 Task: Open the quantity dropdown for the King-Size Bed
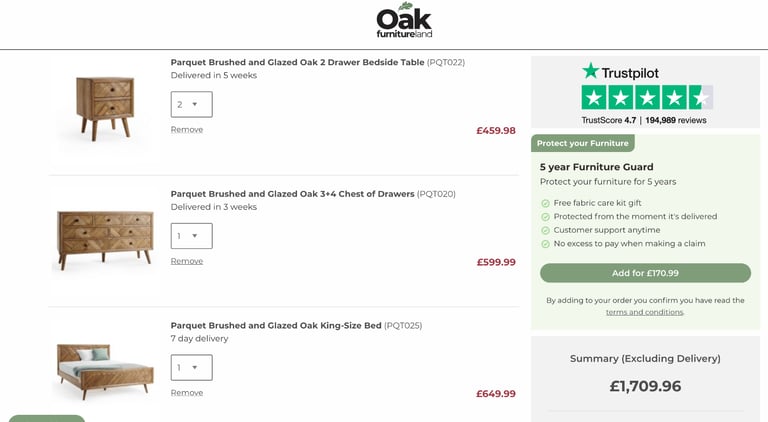pyautogui.click(x=192, y=368)
